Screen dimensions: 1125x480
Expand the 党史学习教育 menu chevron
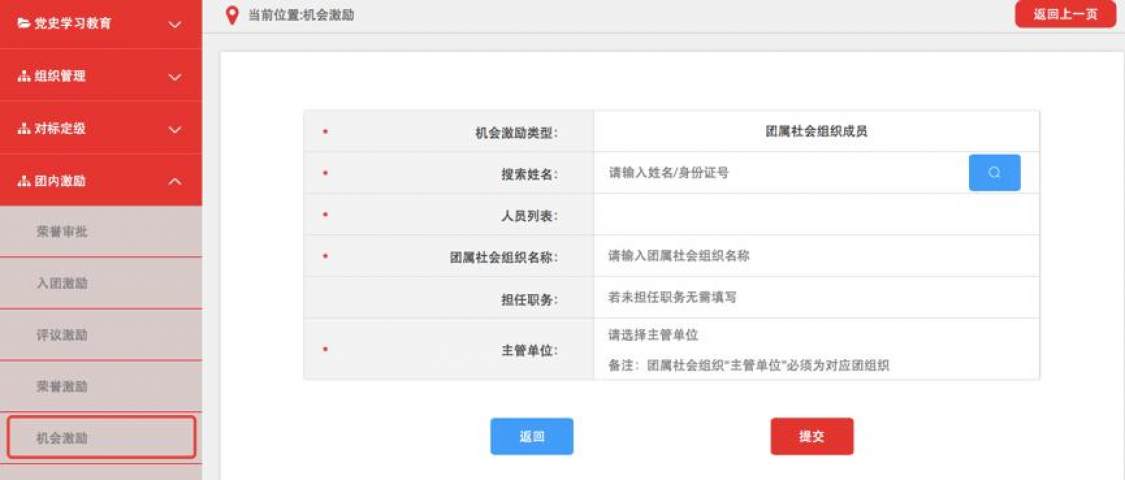(175, 24)
